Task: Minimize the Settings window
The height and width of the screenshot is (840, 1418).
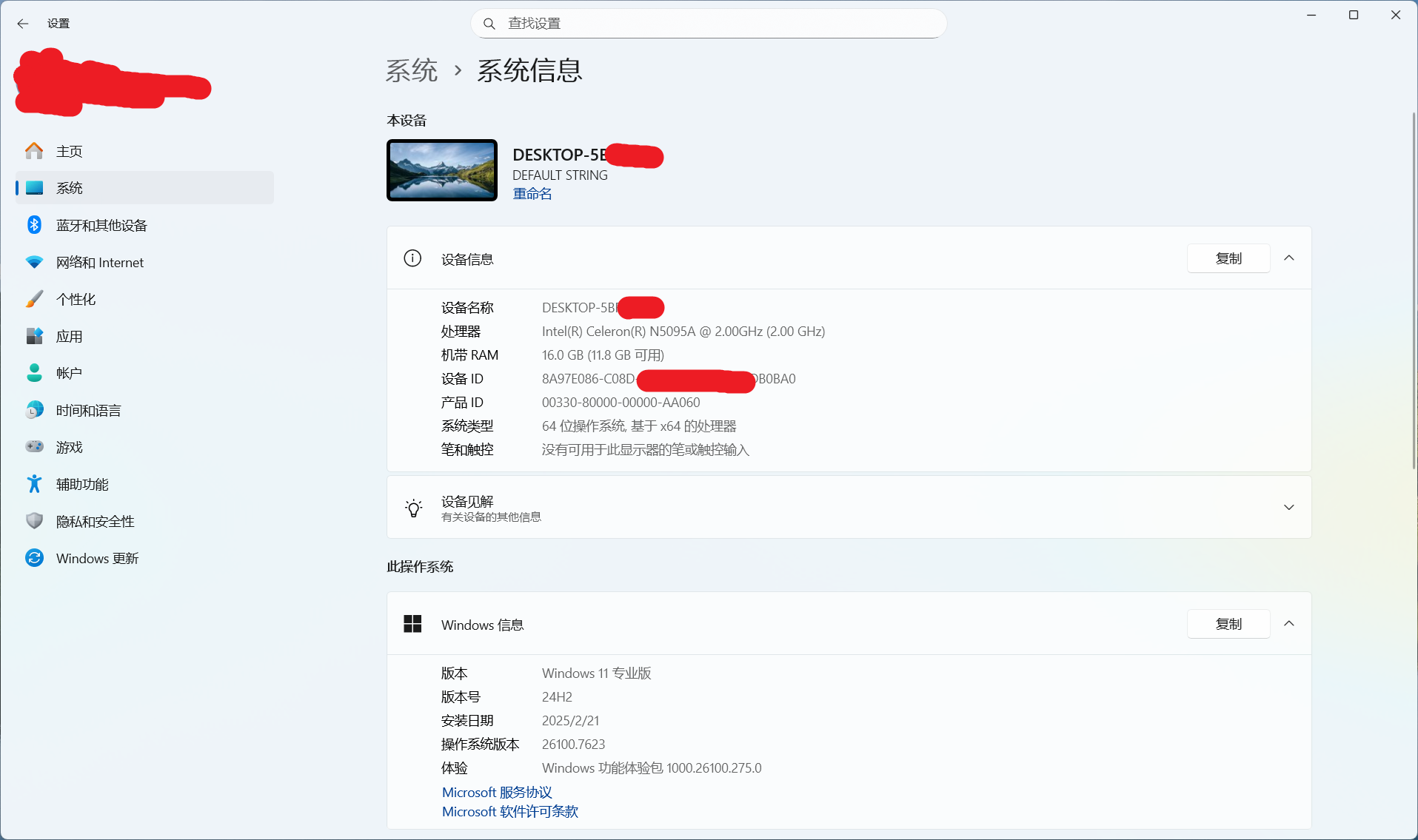Action: pyautogui.click(x=1311, y=15)
